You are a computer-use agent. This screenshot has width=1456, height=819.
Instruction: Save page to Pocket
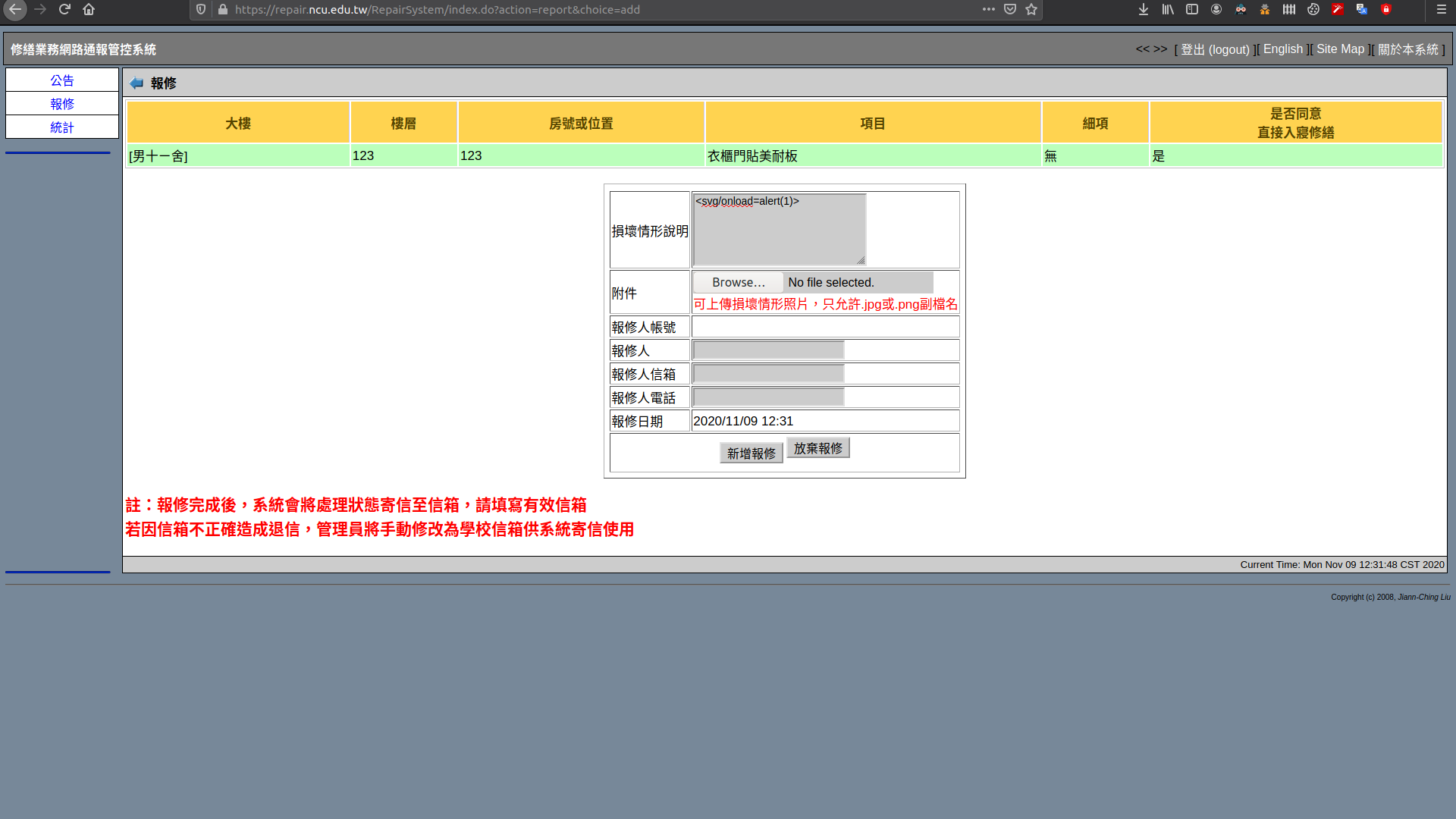tap(1010, 9)
